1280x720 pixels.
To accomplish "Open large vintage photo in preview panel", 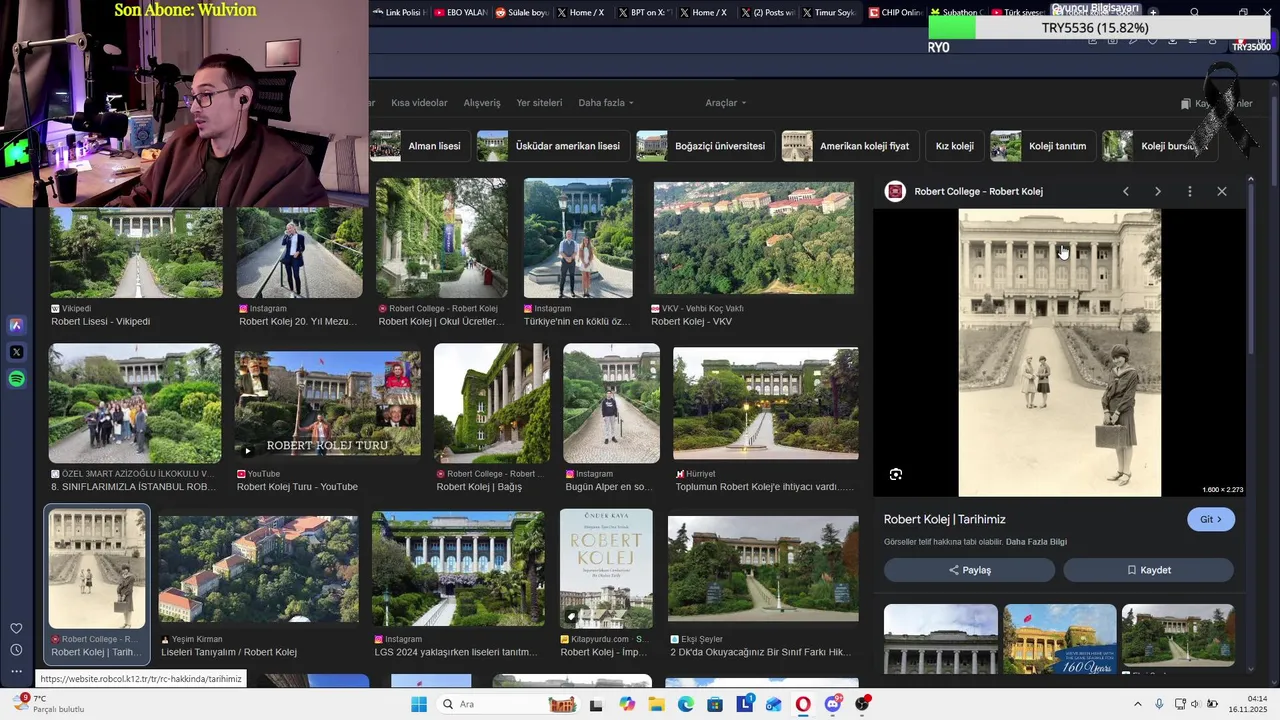I will tap(1060, 353).
